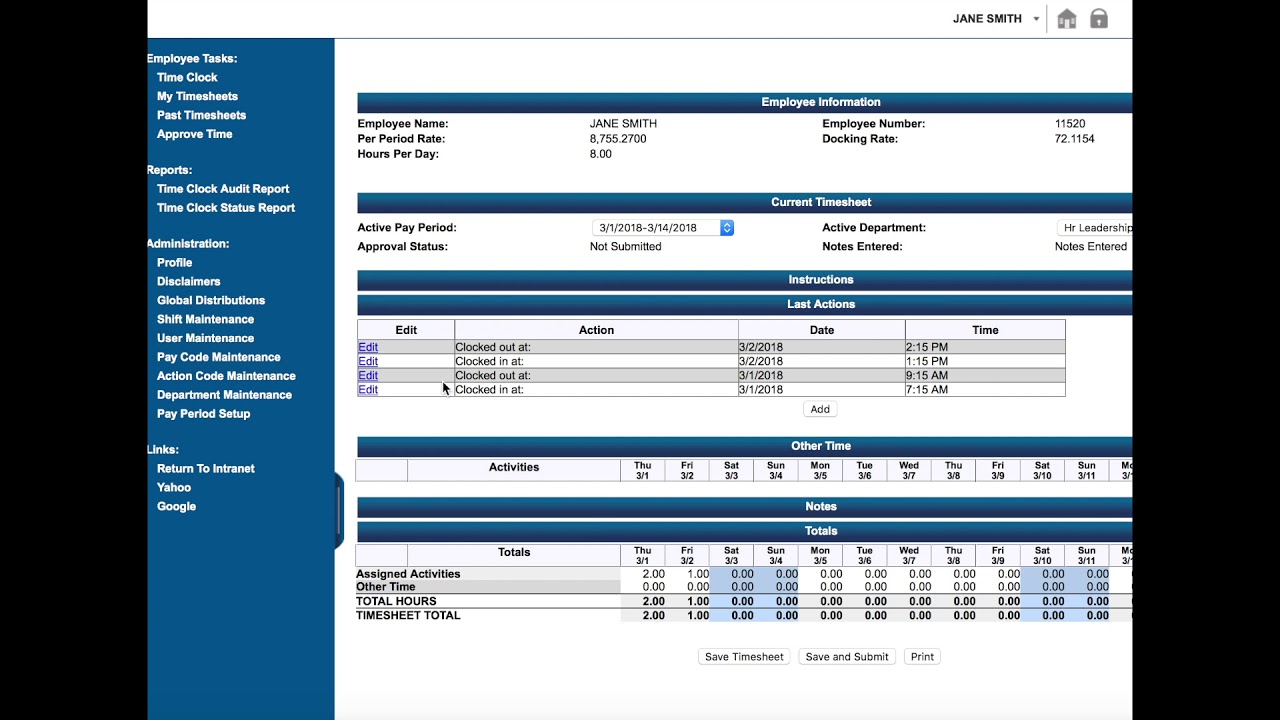
Task: Open Pay Period Setup
Action: pos(203,415)
